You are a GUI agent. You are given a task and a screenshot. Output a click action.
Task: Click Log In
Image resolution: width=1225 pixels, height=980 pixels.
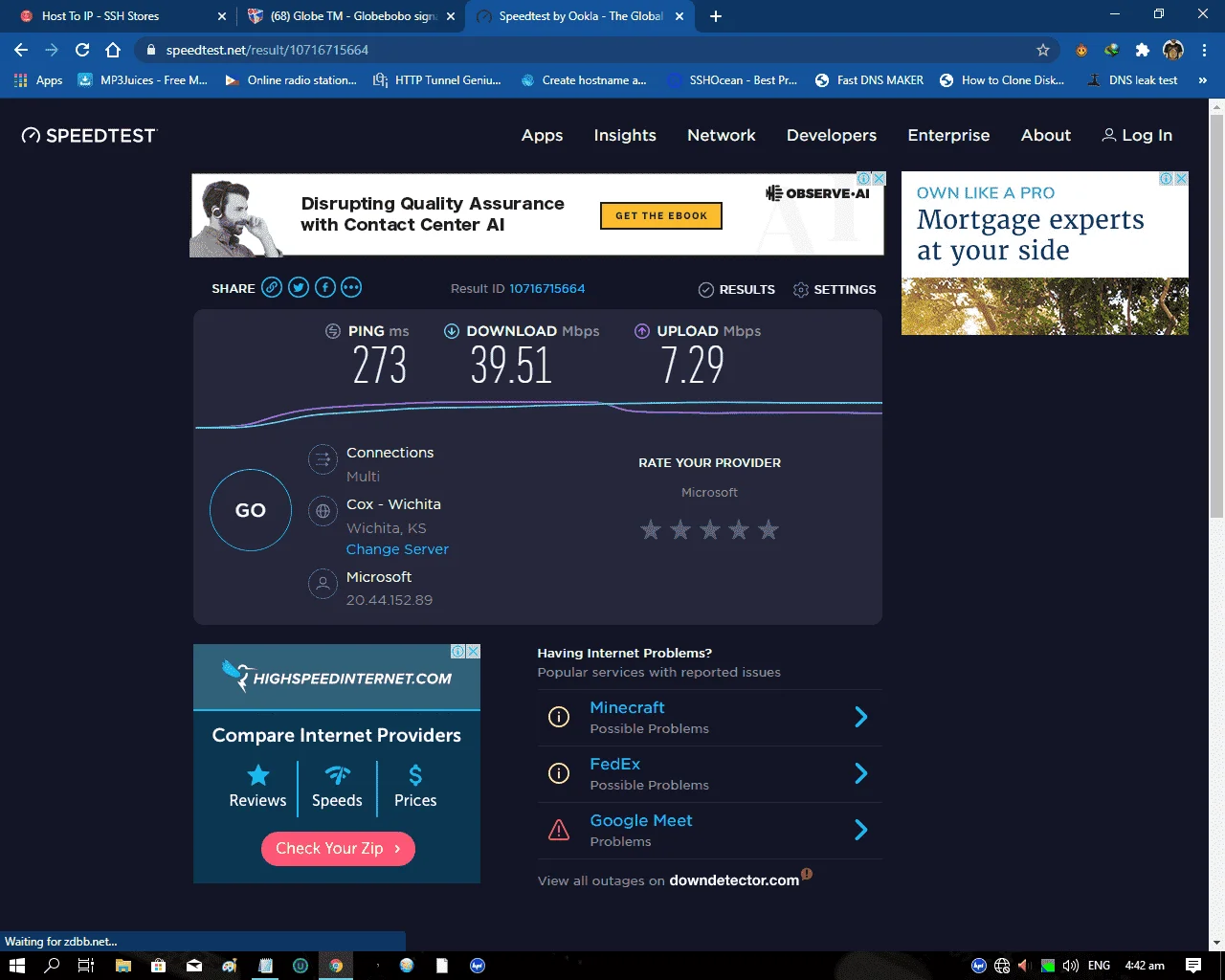pyautogui.click(x=1137, y=136)
